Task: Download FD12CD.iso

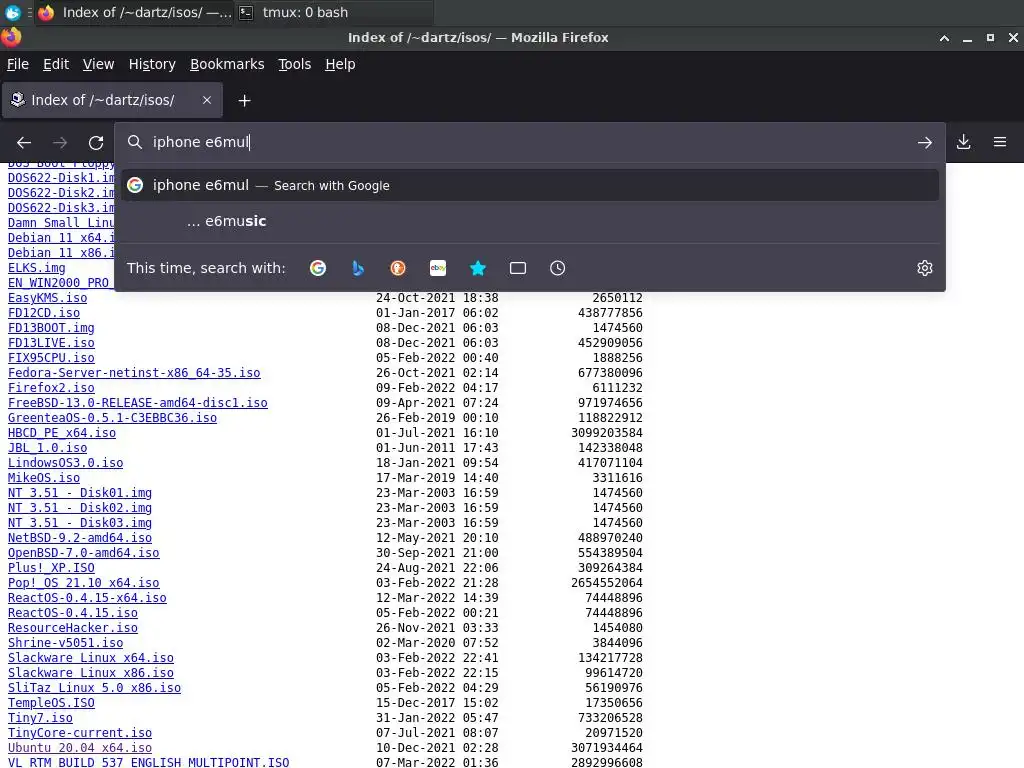Action: (x=44, y=313)
